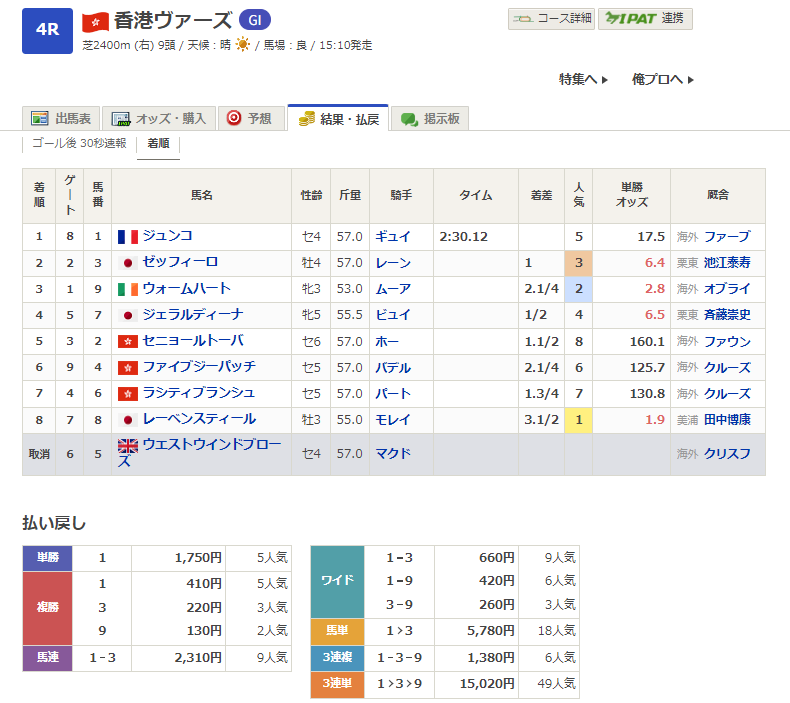
Task: Open trainer 池江泰寿 link
Action: click(727, 263)
